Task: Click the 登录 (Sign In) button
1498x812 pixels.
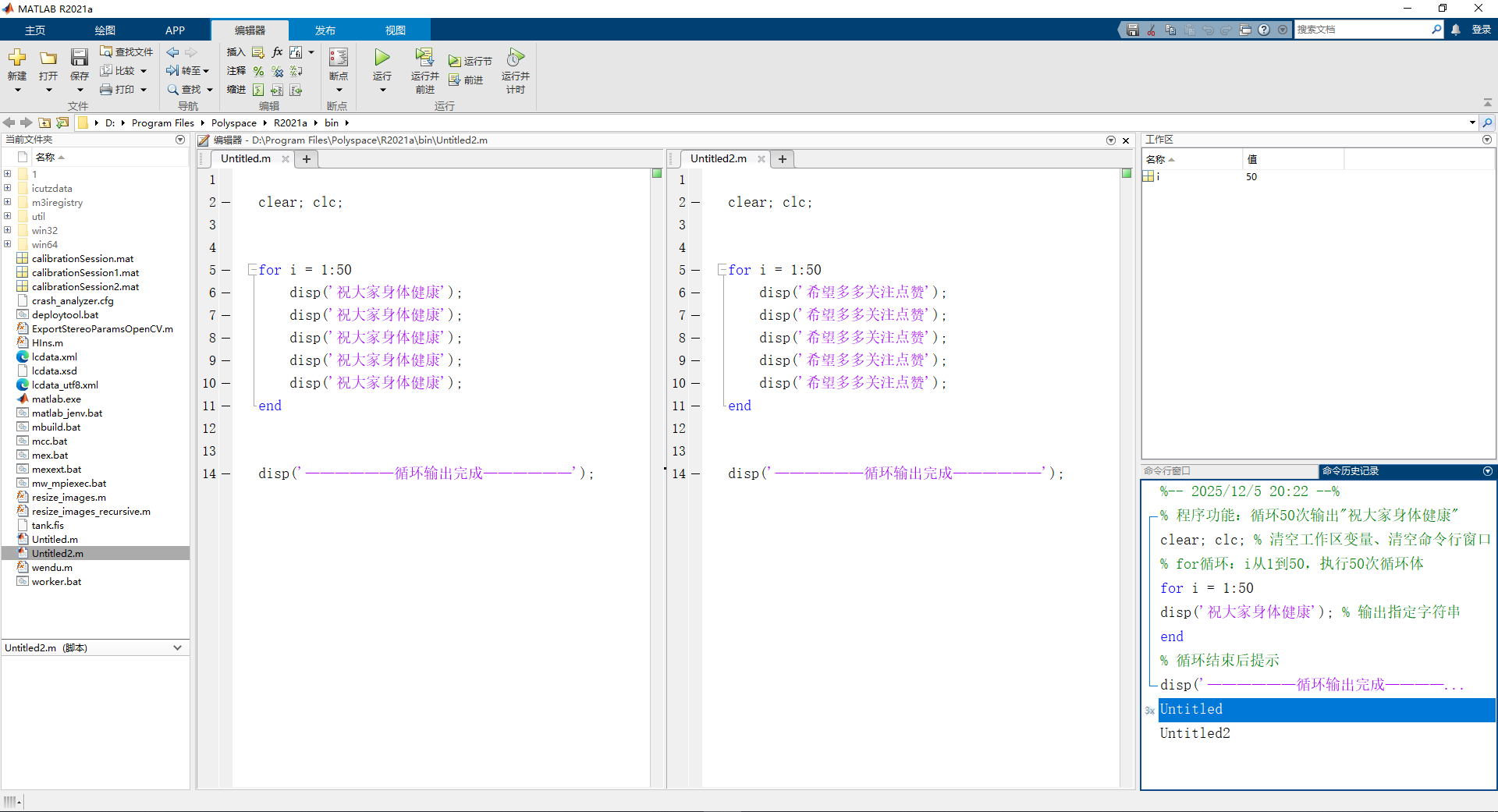Action: 1482,30
